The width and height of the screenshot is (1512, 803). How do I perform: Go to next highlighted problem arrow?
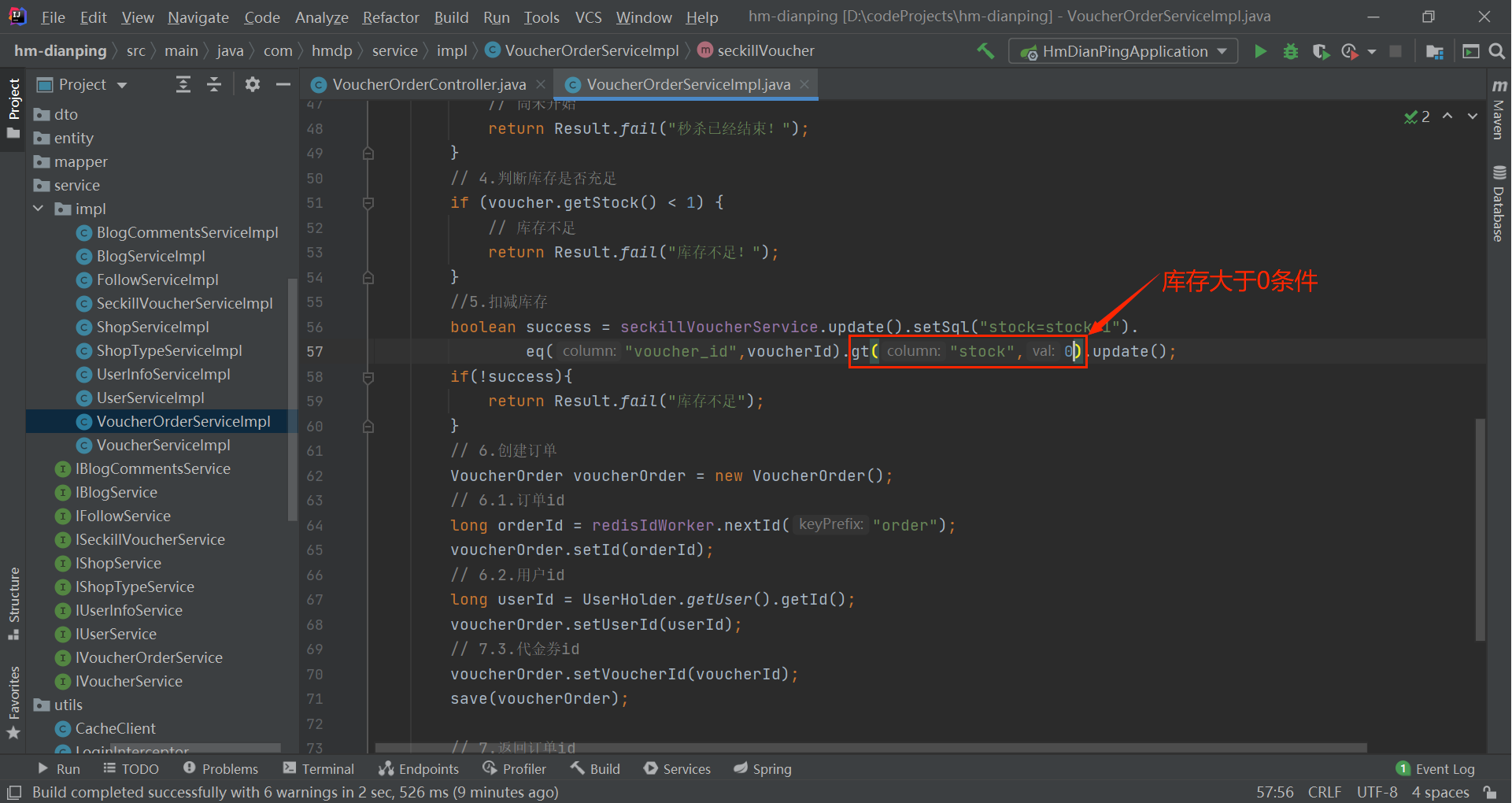[1473, 116]
